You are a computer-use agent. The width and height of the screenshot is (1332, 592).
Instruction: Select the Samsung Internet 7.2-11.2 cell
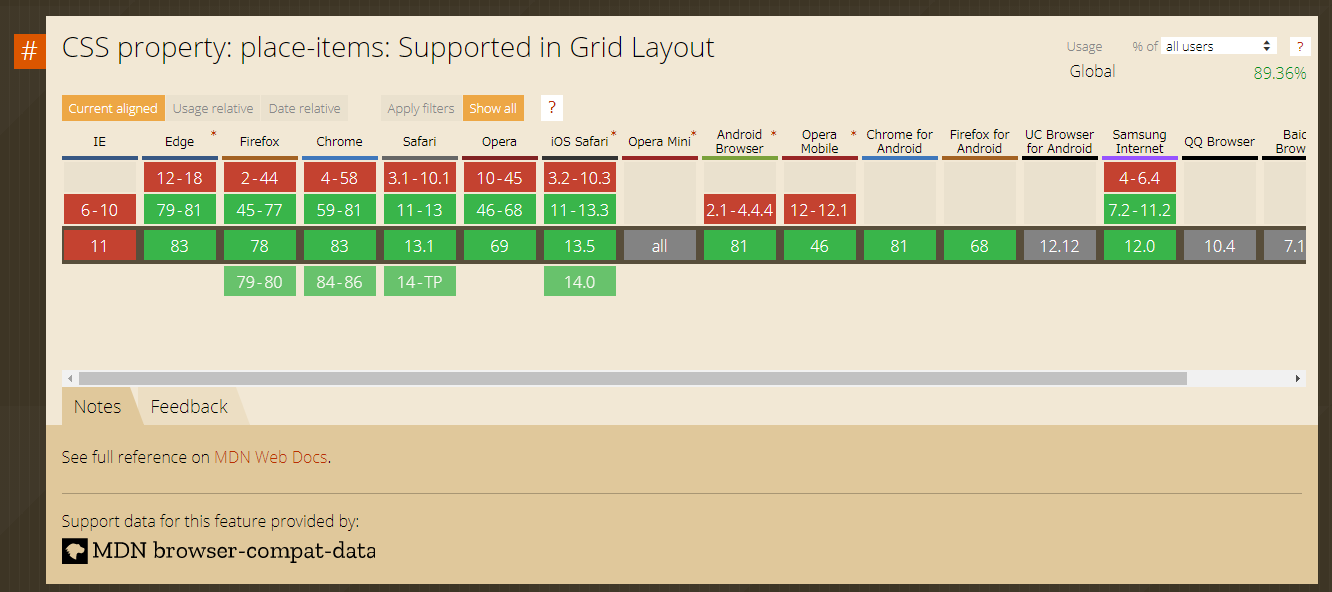coord(1140,210)
